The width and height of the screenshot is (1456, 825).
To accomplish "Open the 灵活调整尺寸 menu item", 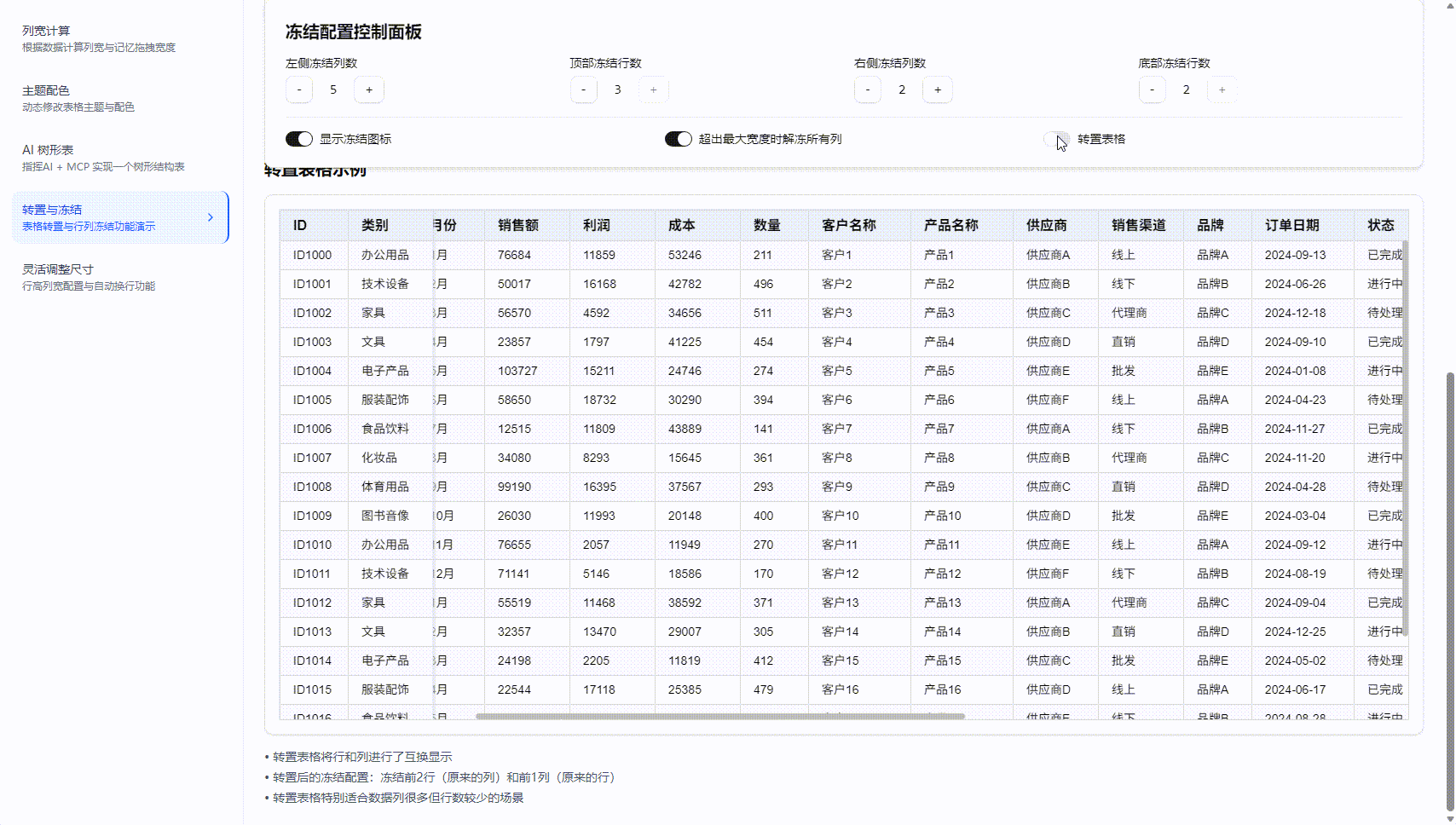I will tap(120, 277).
